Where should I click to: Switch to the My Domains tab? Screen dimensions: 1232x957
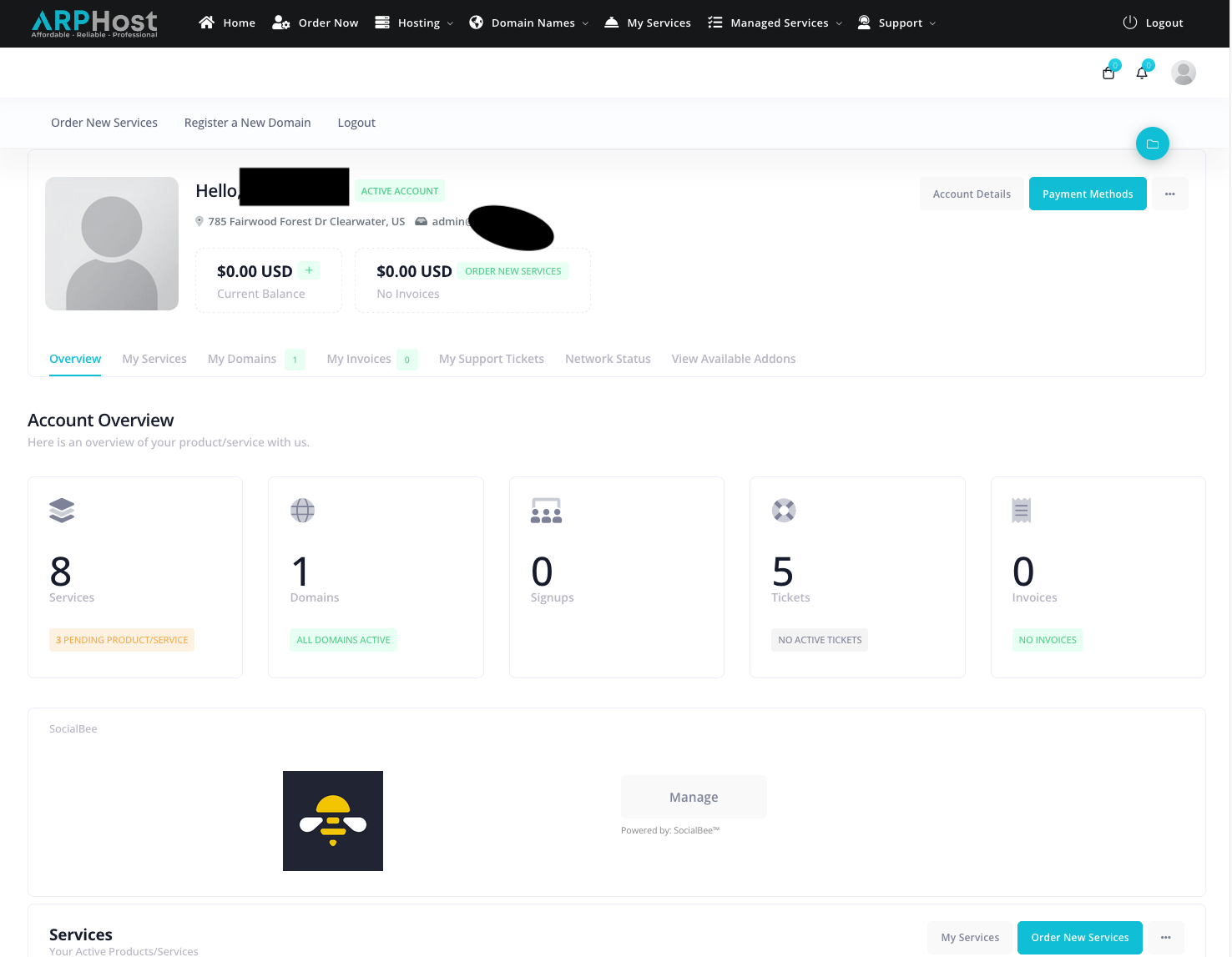click(242, 359)
